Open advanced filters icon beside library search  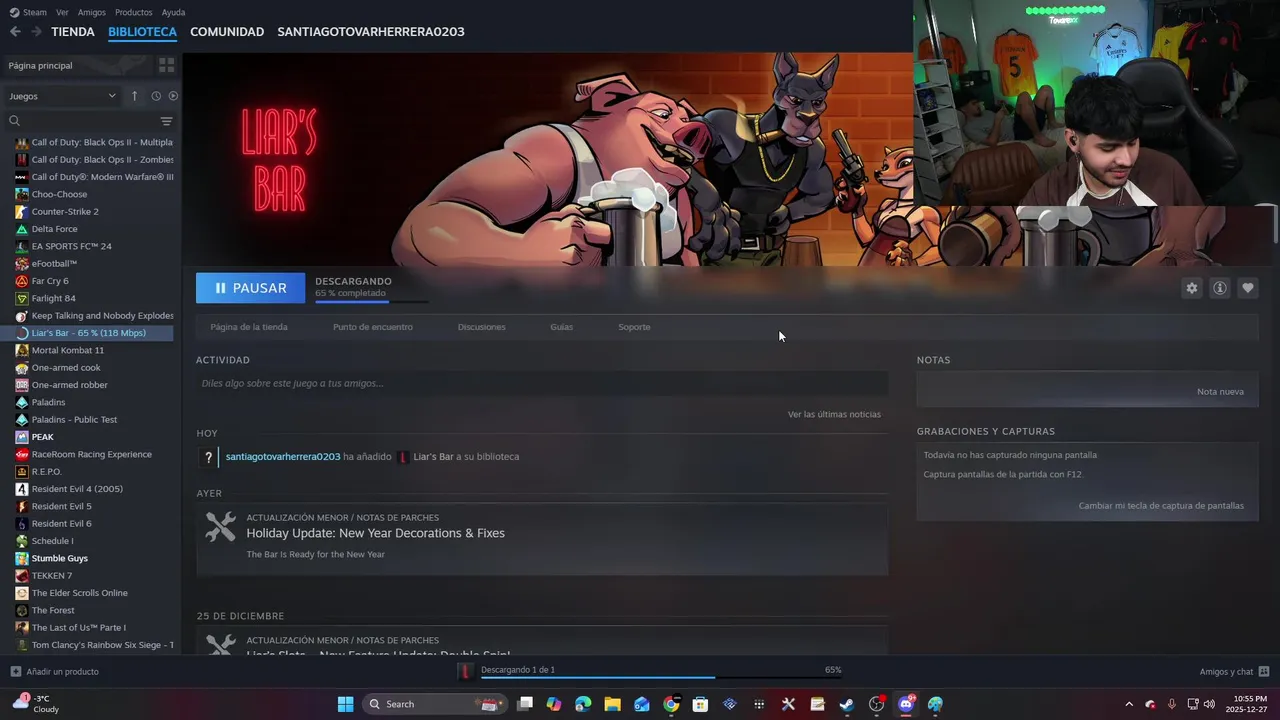coord(166,121)
